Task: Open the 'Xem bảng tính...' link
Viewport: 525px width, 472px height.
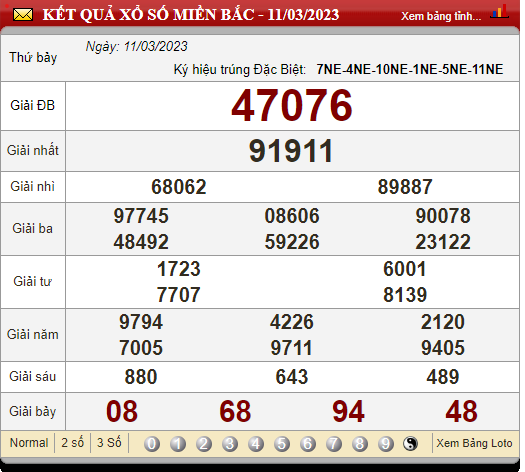Action: (x=441, y=16)
